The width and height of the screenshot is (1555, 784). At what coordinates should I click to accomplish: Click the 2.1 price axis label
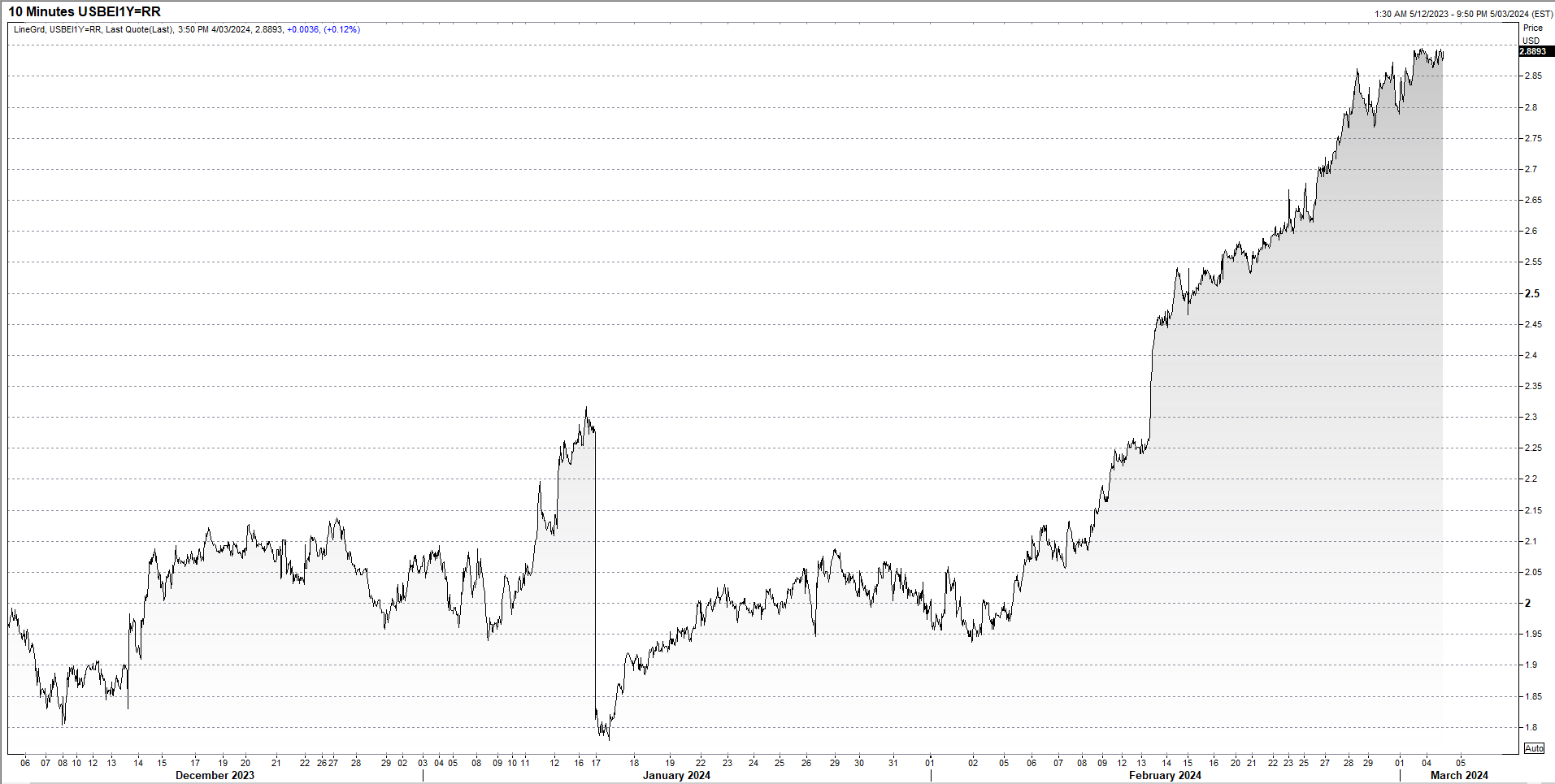[x=1531, y=541]
